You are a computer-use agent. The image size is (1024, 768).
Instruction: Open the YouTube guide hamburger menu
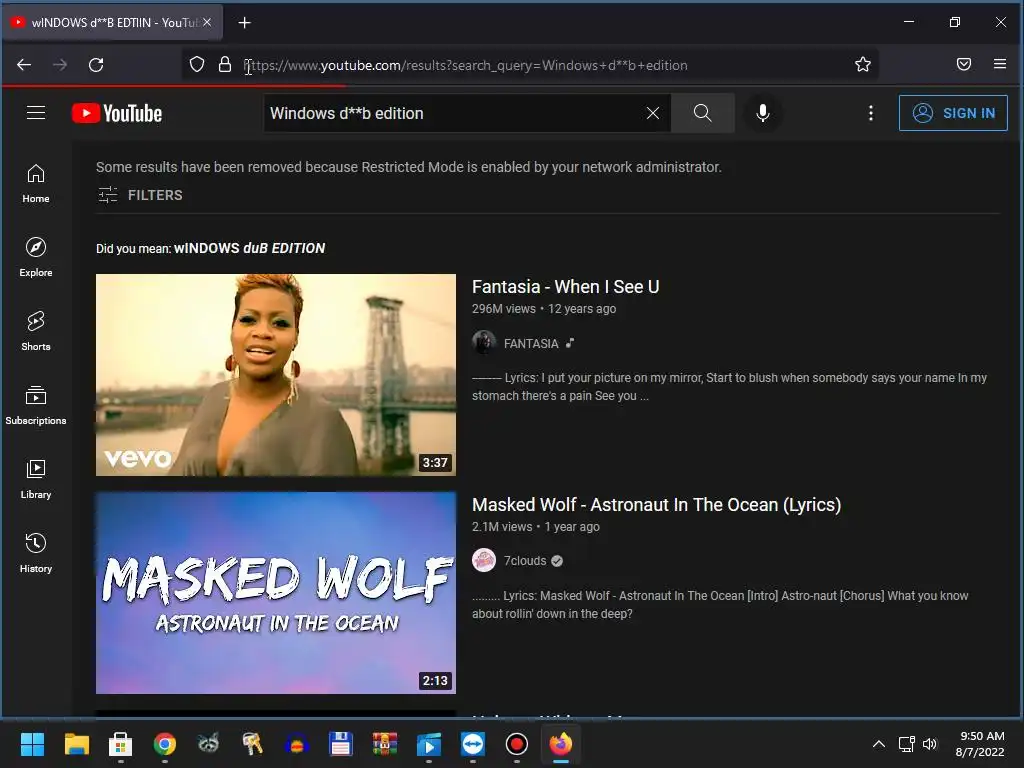click(x=36, y=113)
